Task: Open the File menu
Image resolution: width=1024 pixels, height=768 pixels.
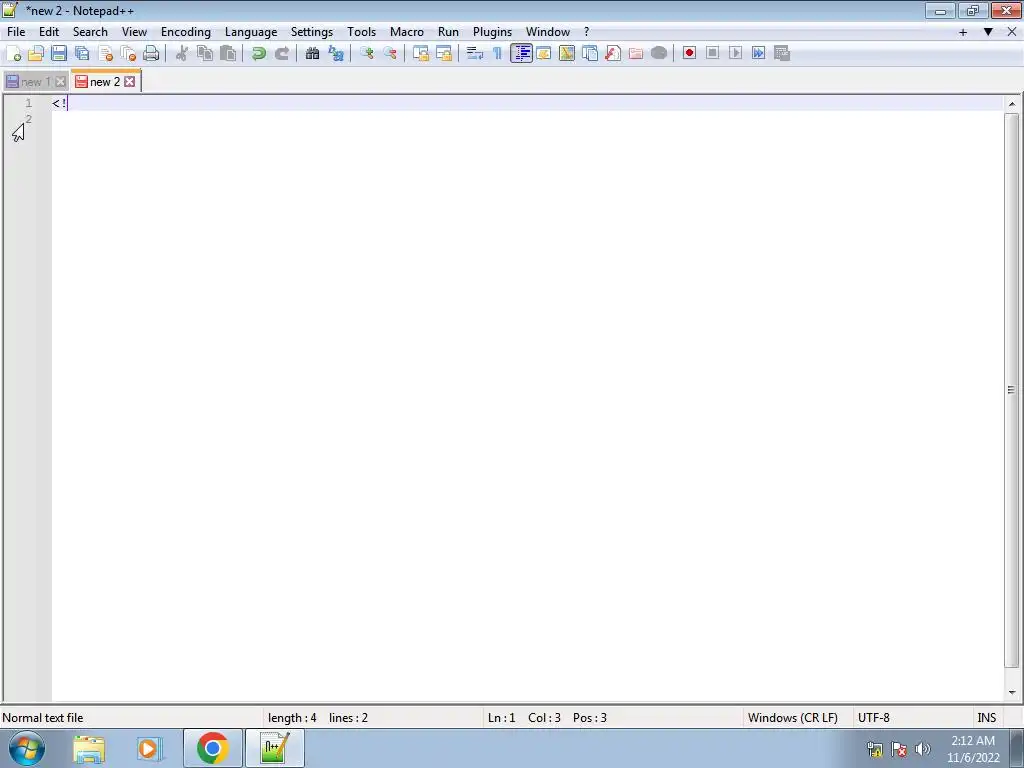Action: 16,32
